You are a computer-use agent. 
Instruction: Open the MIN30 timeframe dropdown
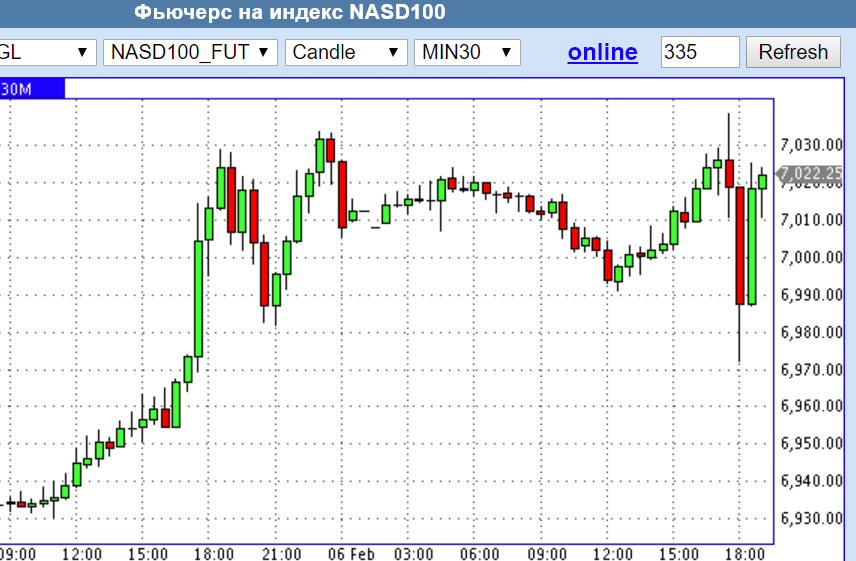467,52
